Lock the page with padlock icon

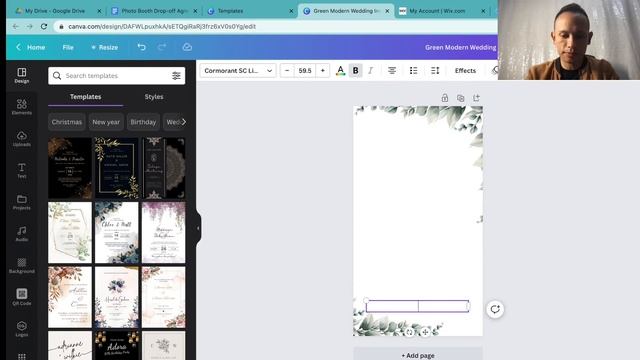(444, 98)
